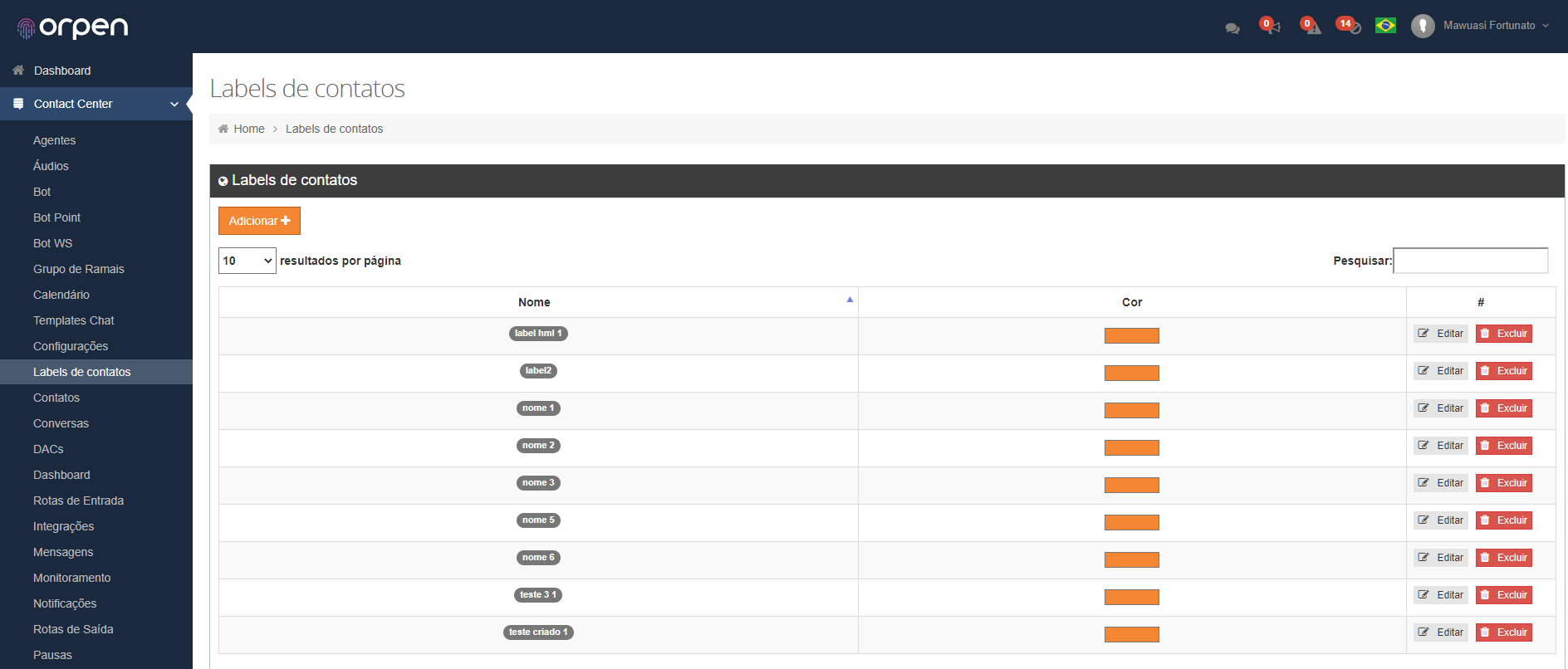Click the sort arrow in Nome column
The image size is (1568, 669).
(x=850, y=300)
